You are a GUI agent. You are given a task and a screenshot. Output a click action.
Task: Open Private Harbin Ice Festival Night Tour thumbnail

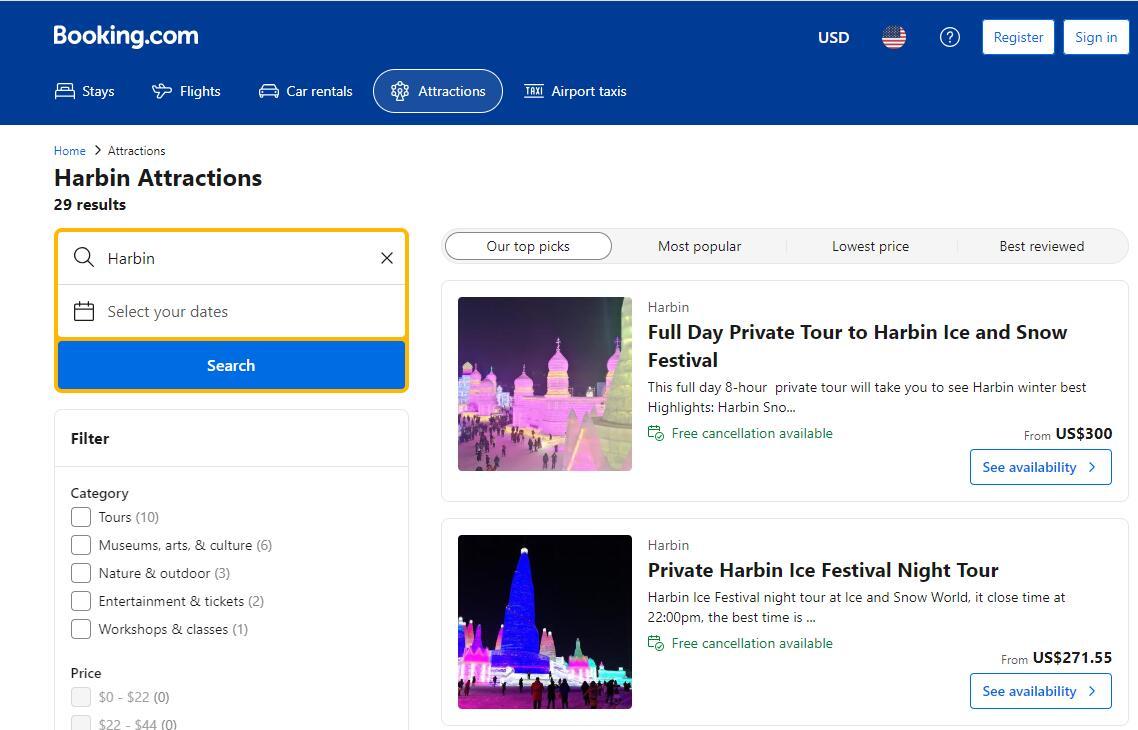545,622
